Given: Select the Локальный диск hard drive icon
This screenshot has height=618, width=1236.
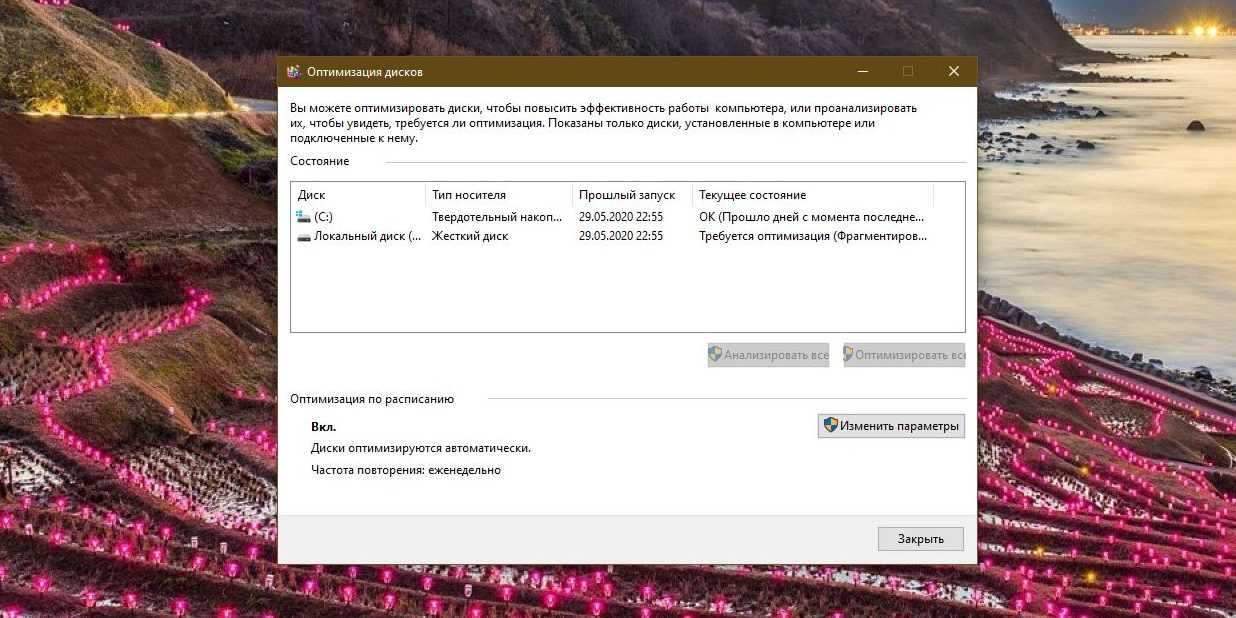Looking at the screenshot, I should (x=304, y=236).
